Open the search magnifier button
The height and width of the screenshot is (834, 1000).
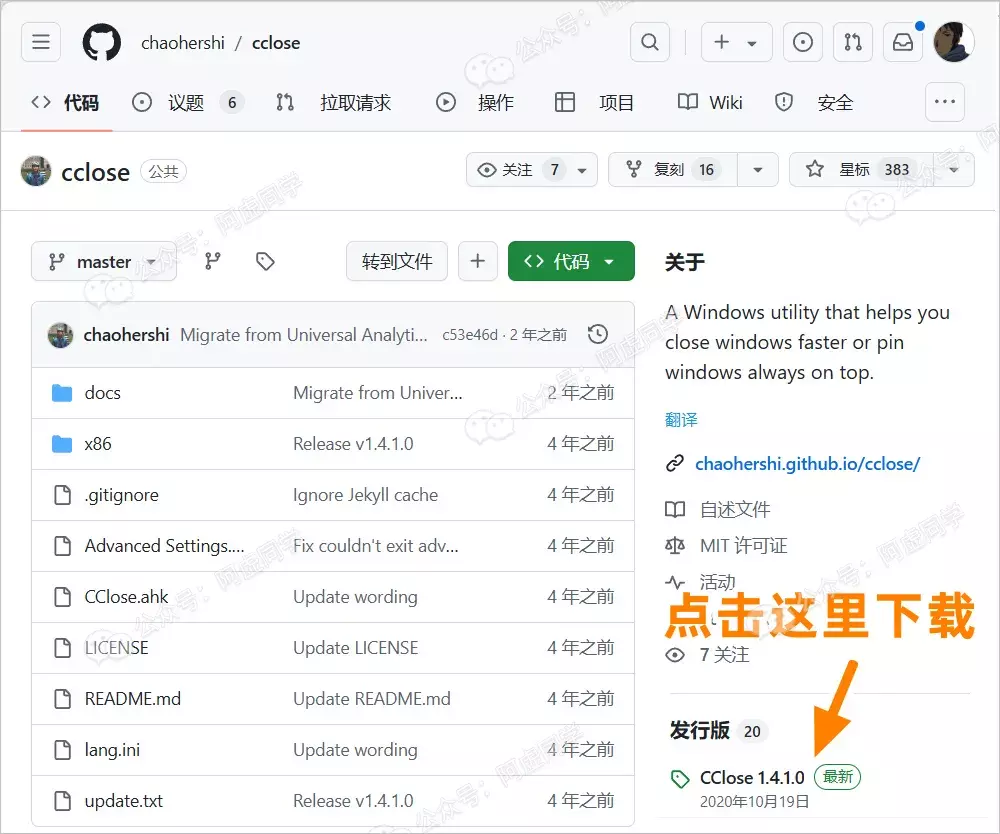(649, 42)
